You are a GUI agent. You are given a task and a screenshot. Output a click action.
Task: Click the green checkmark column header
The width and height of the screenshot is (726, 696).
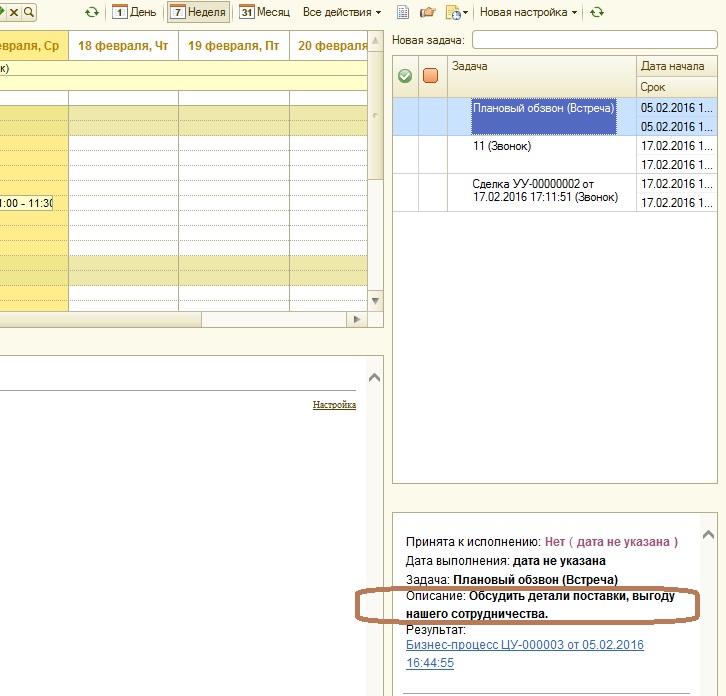[x=405, y=76]
